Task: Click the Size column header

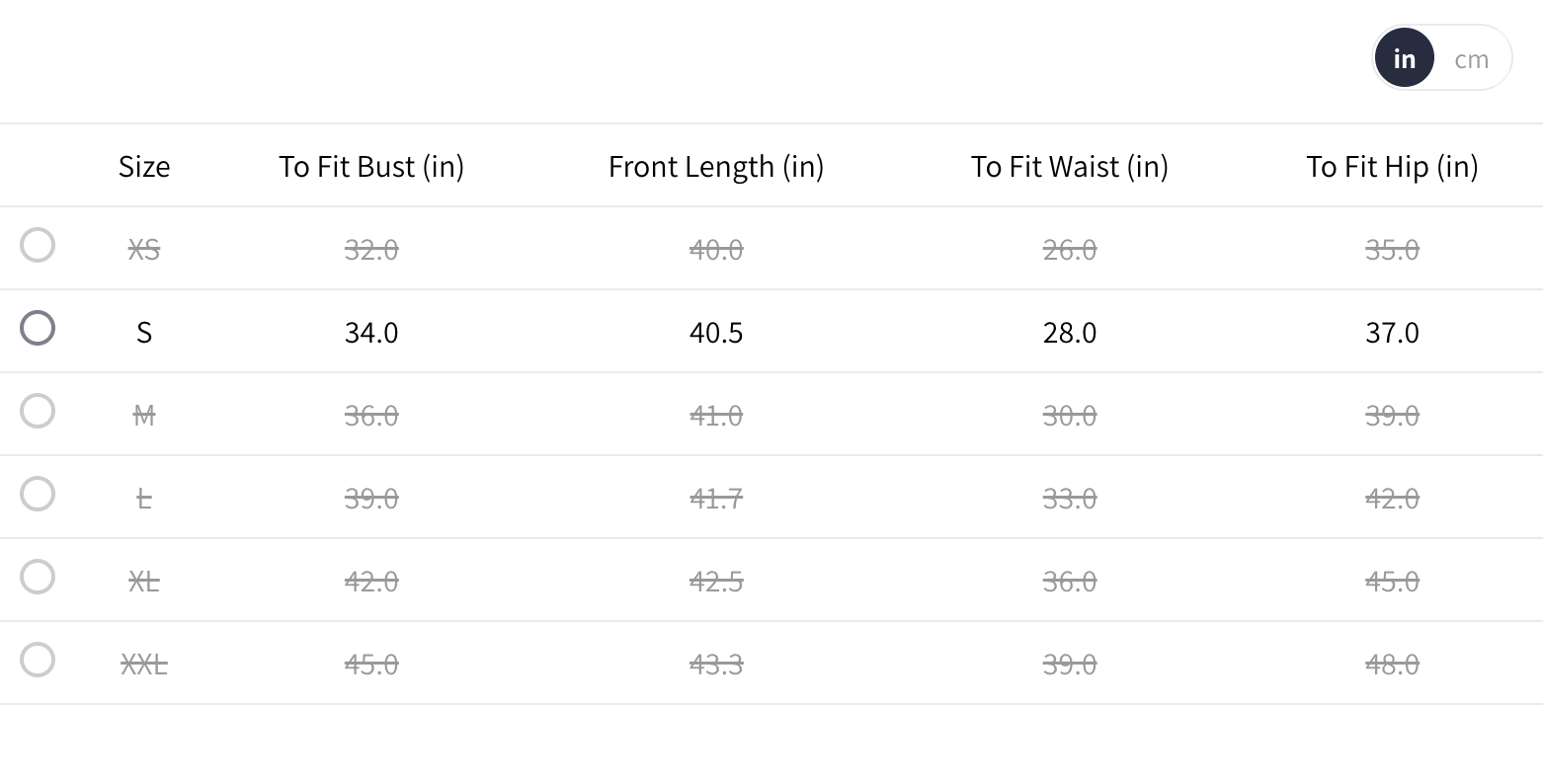Action: click(144, 167)
